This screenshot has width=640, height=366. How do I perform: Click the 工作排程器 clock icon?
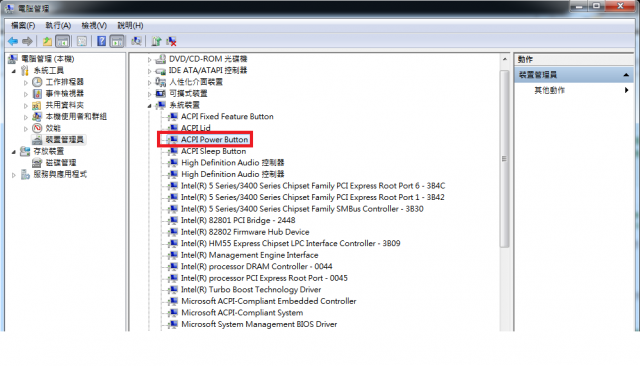click(37, 82)
